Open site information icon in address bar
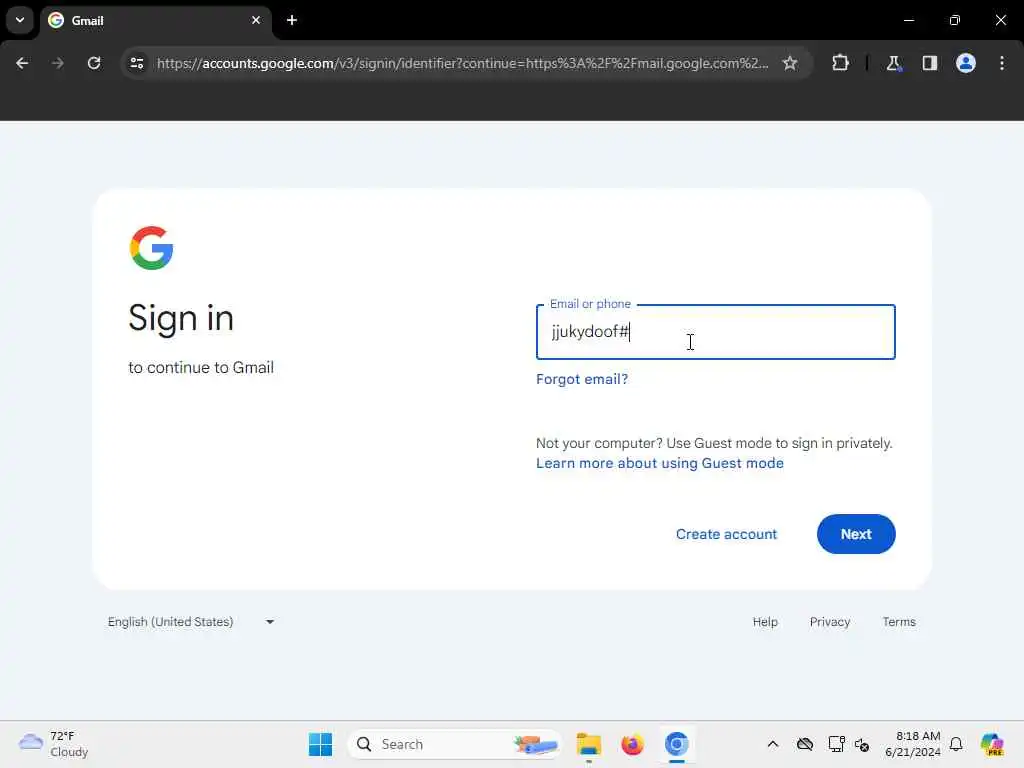 137,63
